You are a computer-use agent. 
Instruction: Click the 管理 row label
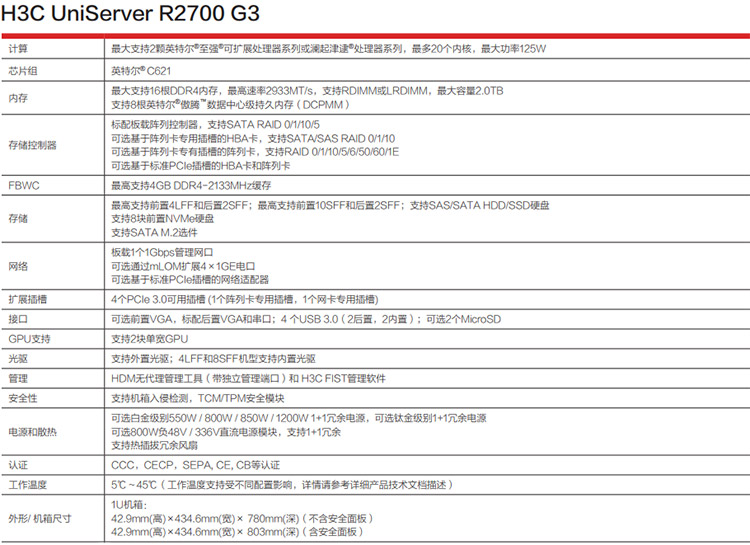point(18,379)
